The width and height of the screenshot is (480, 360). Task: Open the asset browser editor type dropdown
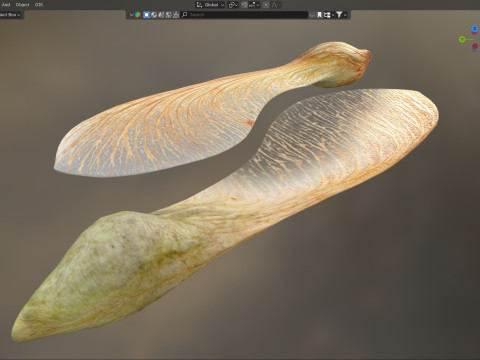tap(131, 15)
